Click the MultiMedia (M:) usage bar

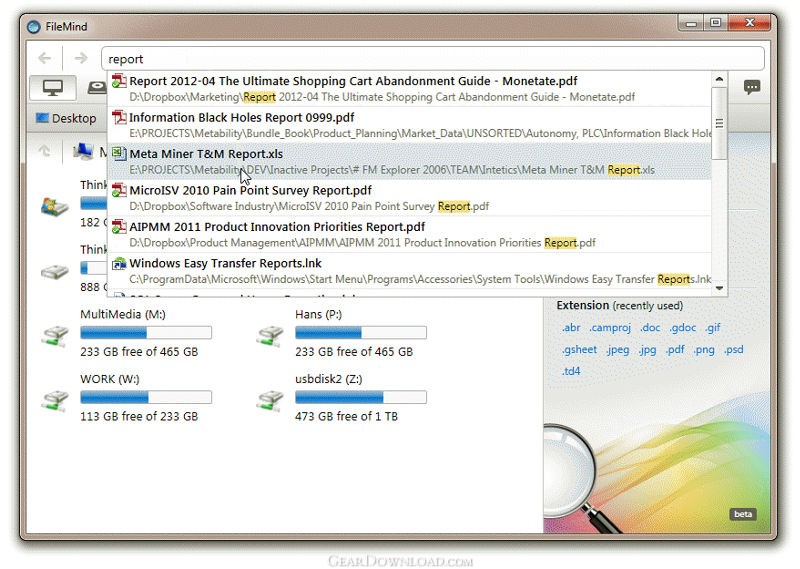(x=146, y=333)
